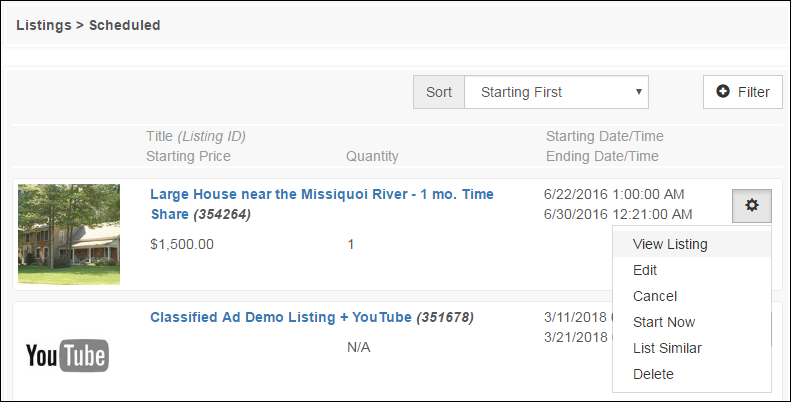Image resolution: width=791 pixels, height=402 pixels.
Task: Select Cancel in the gear dropdown menu
Action: point(655,296)
